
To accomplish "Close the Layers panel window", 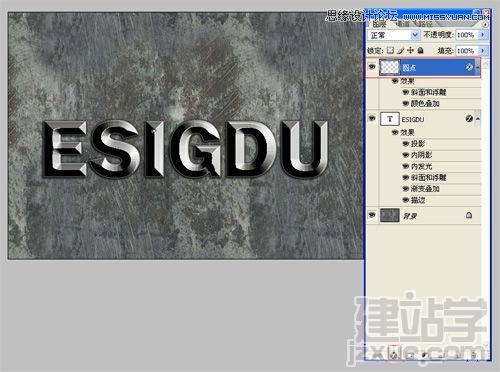I will pyautogui.click(x=487, y=13).
